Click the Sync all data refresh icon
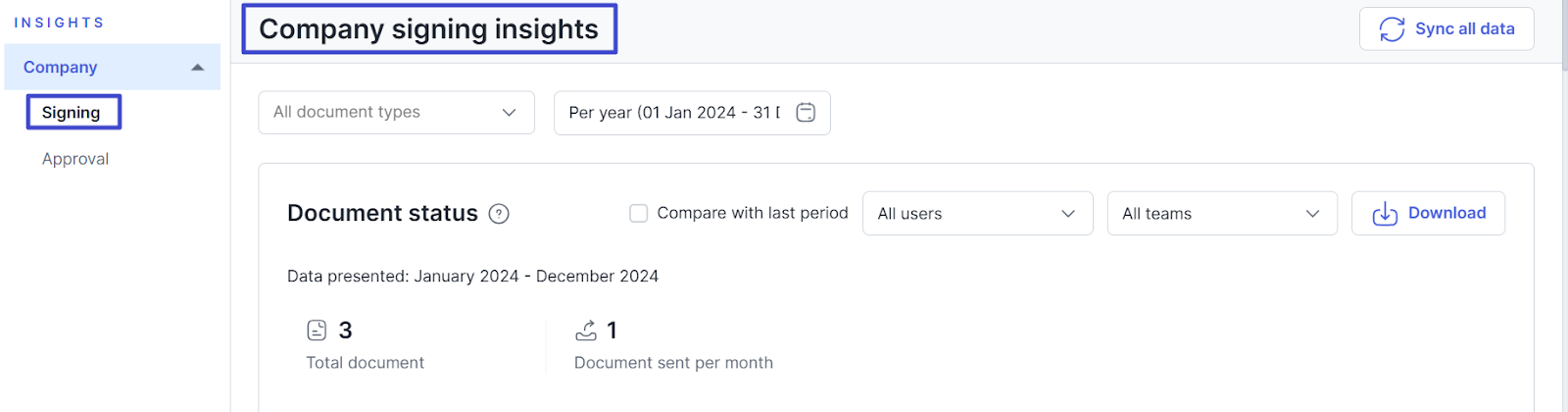Viewport: 1568px width, 412px height. click(1392, 29)
